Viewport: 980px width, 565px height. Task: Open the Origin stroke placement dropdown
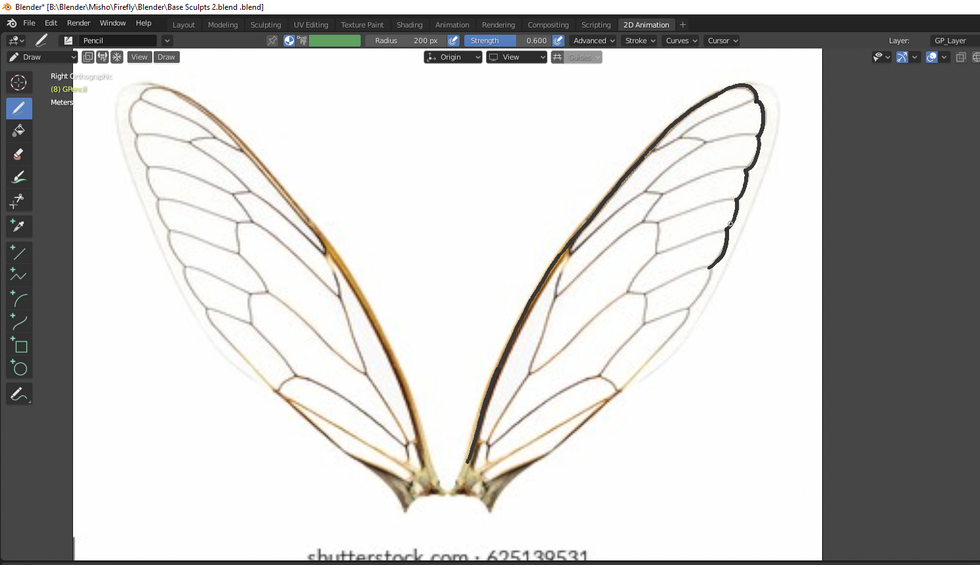(x=453, y=57)
